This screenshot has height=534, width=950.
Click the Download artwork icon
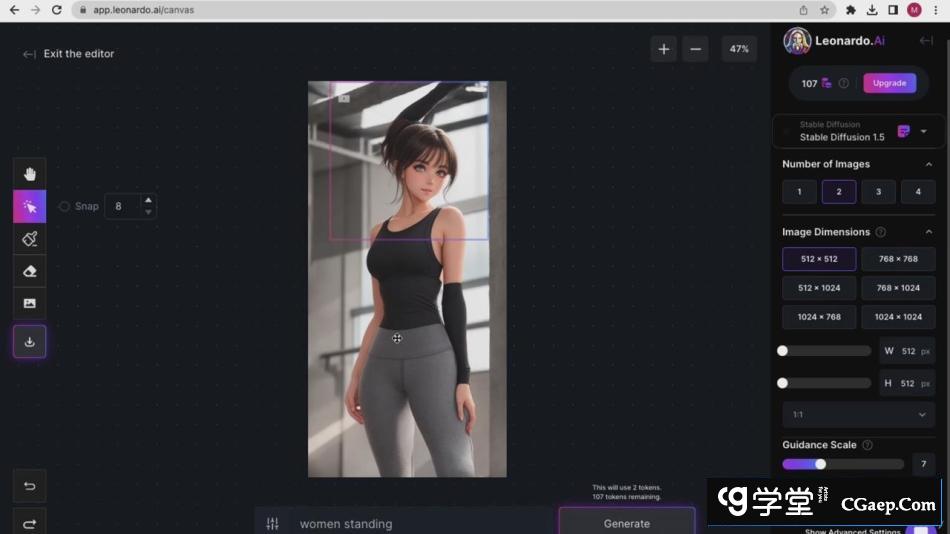29,342
